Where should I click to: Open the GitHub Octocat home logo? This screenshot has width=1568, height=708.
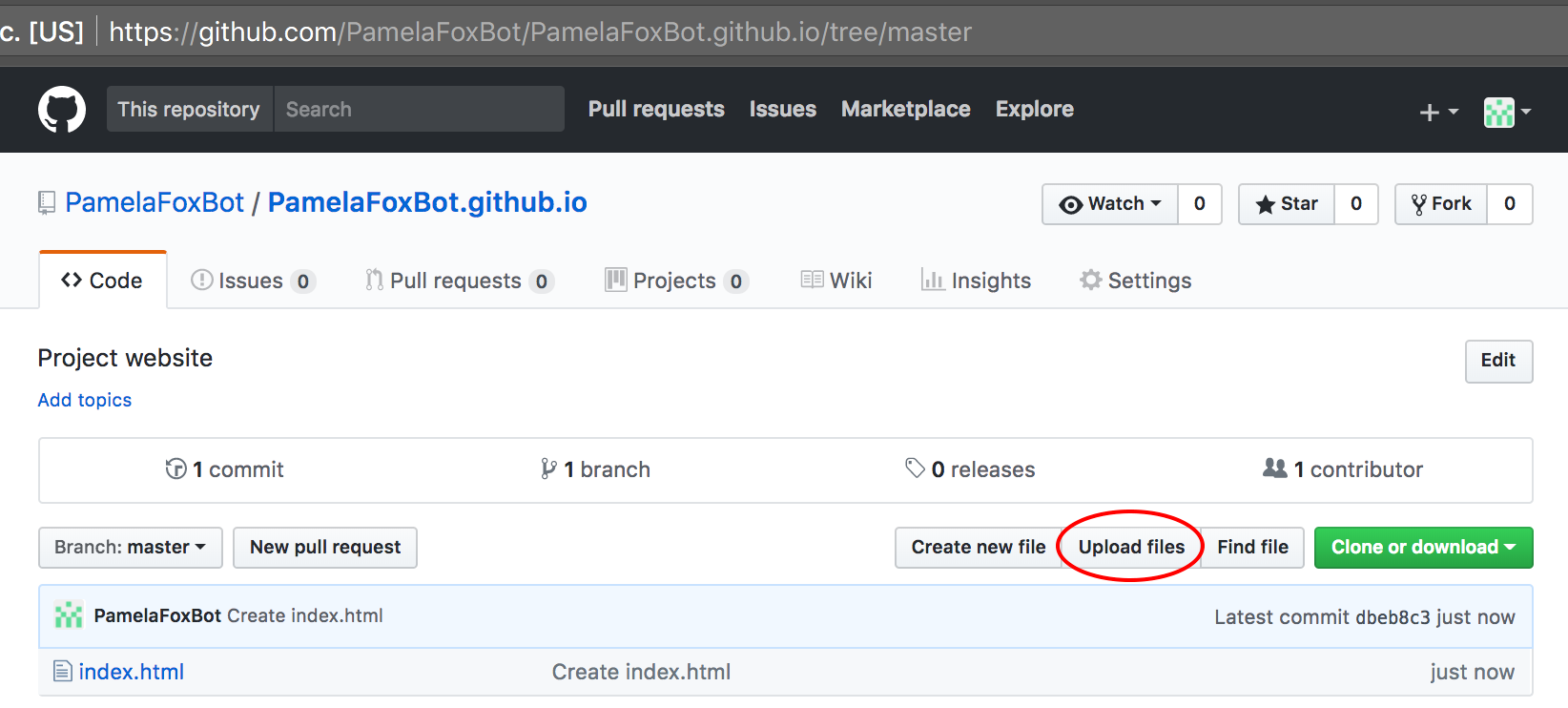point(62,110)
